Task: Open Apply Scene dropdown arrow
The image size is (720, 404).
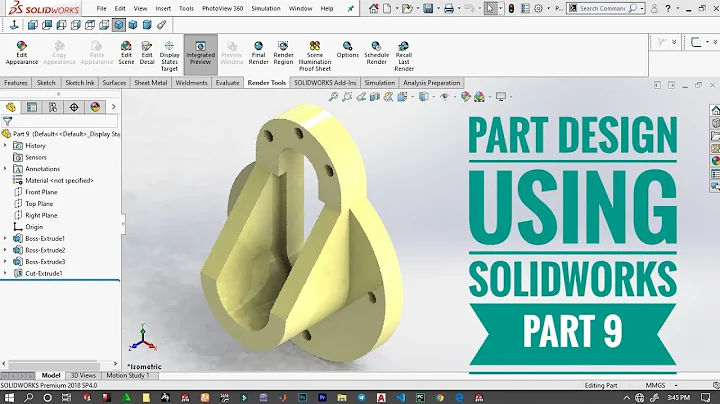Action: click(x=489, y=97)
